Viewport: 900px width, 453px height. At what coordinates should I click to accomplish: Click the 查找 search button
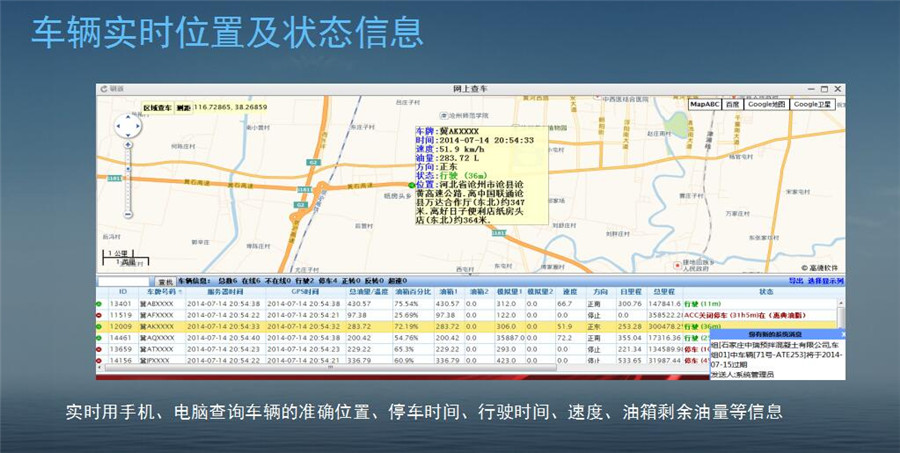click(x=164, y=283)
